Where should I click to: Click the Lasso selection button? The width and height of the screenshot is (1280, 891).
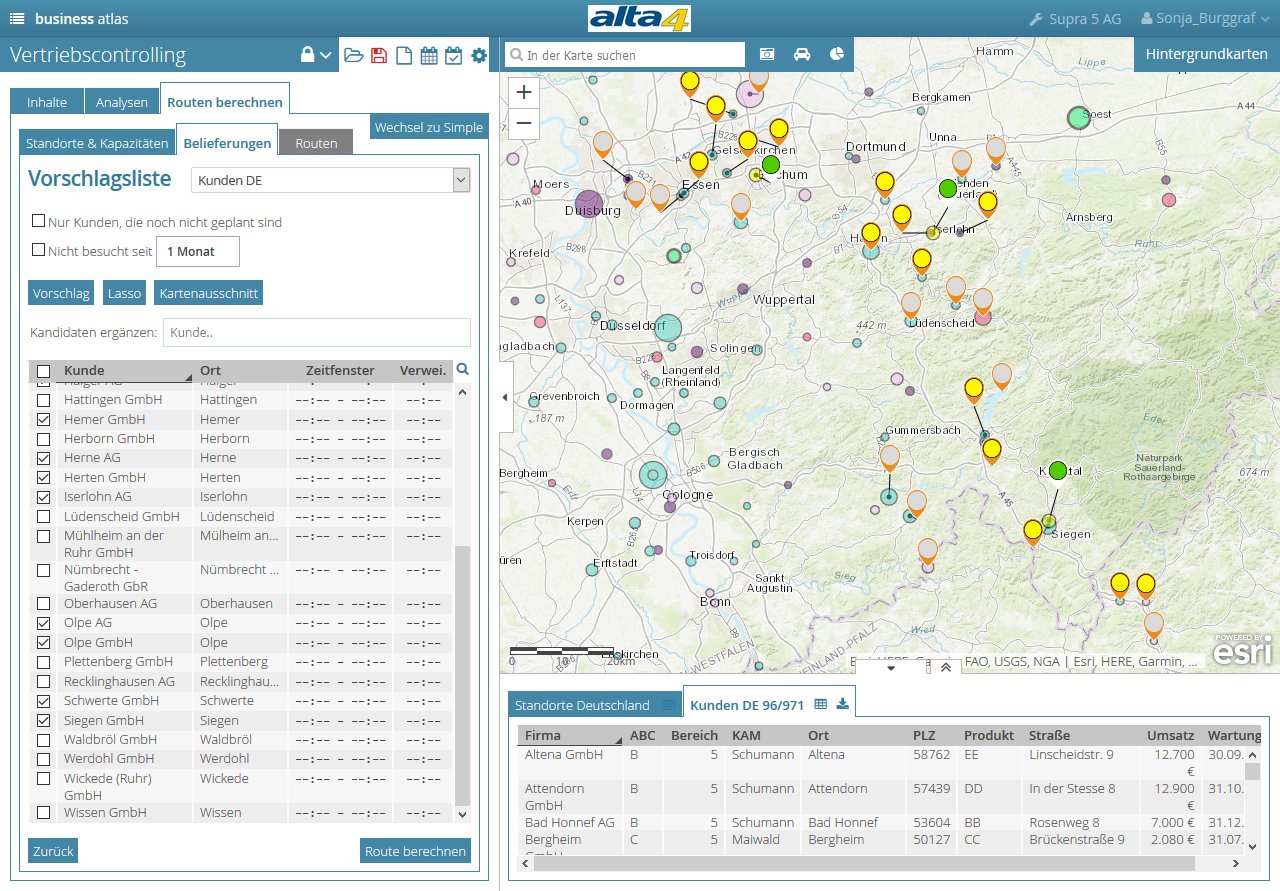click(124, 293)
